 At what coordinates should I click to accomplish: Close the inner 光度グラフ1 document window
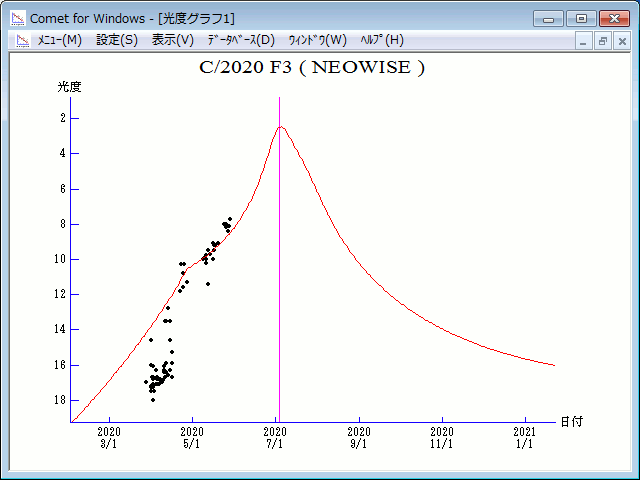(621, 41)
